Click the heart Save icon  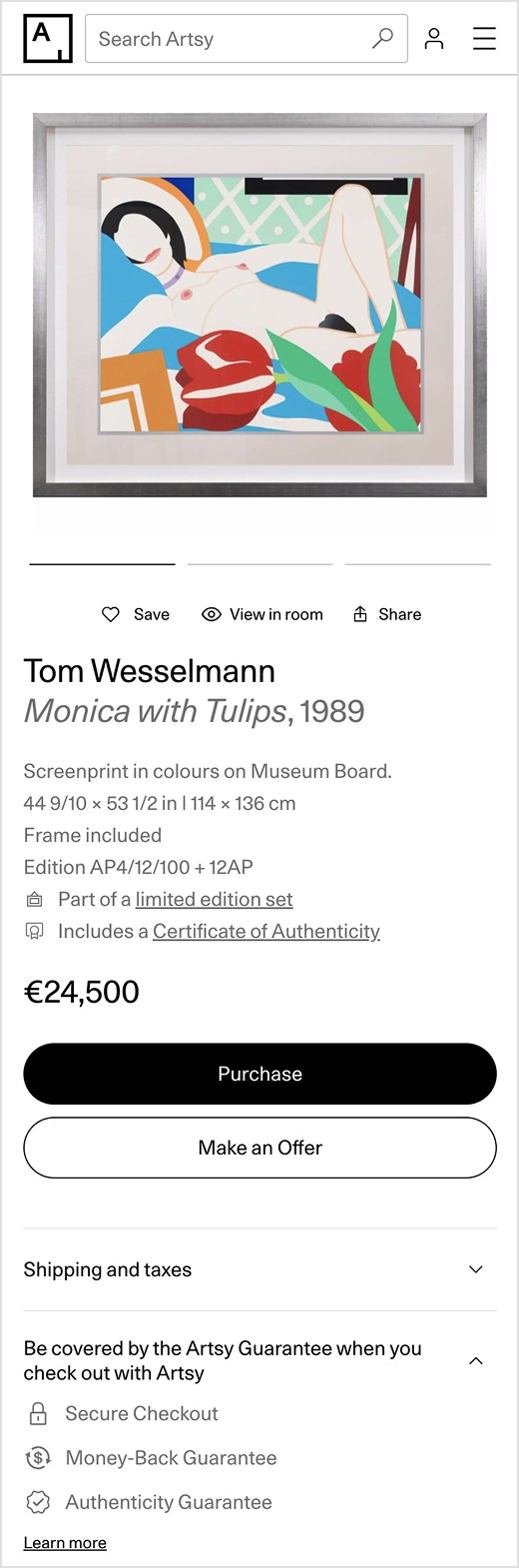pos(111,614)
